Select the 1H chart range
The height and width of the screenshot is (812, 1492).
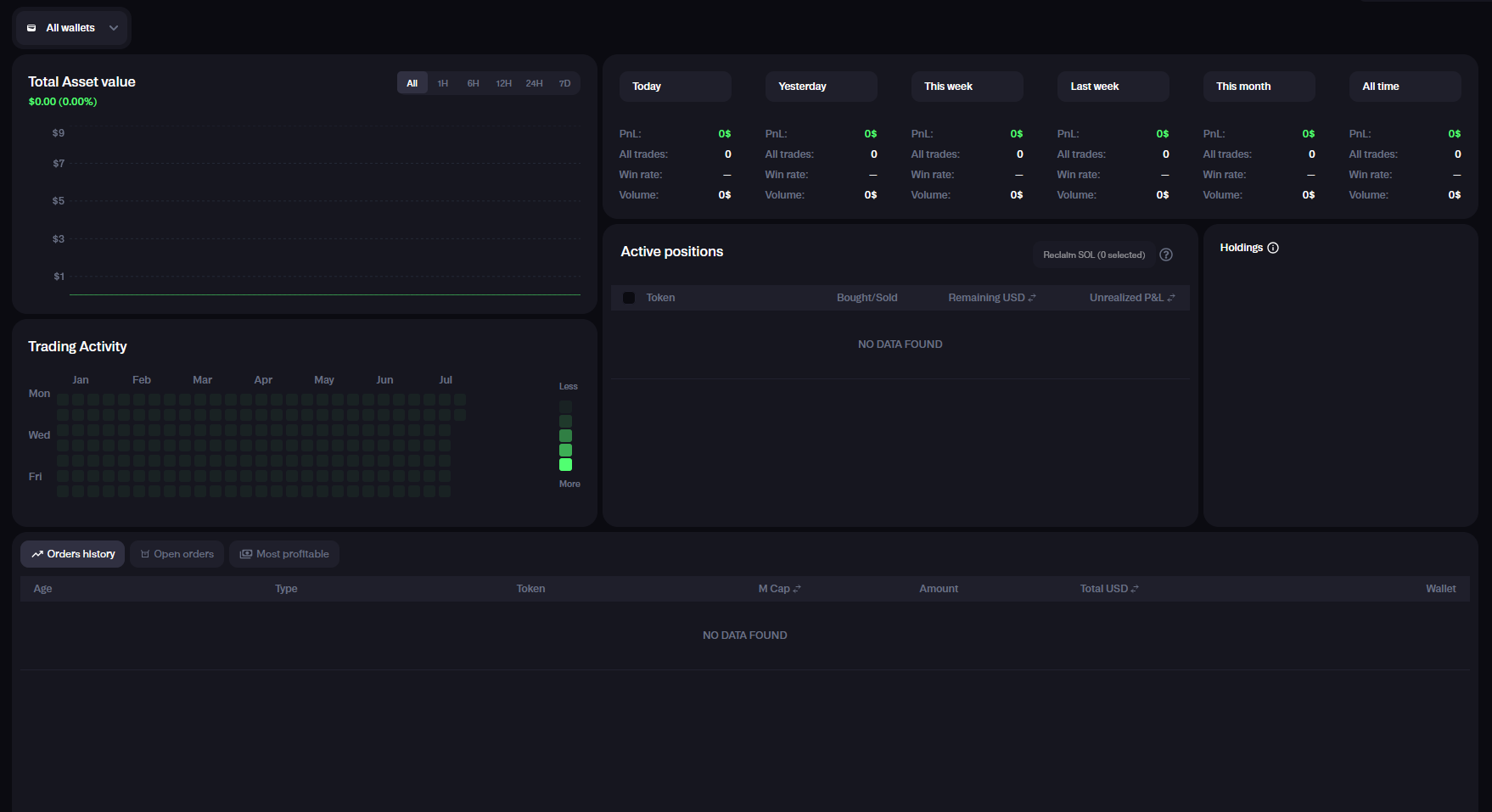point(442,83)
